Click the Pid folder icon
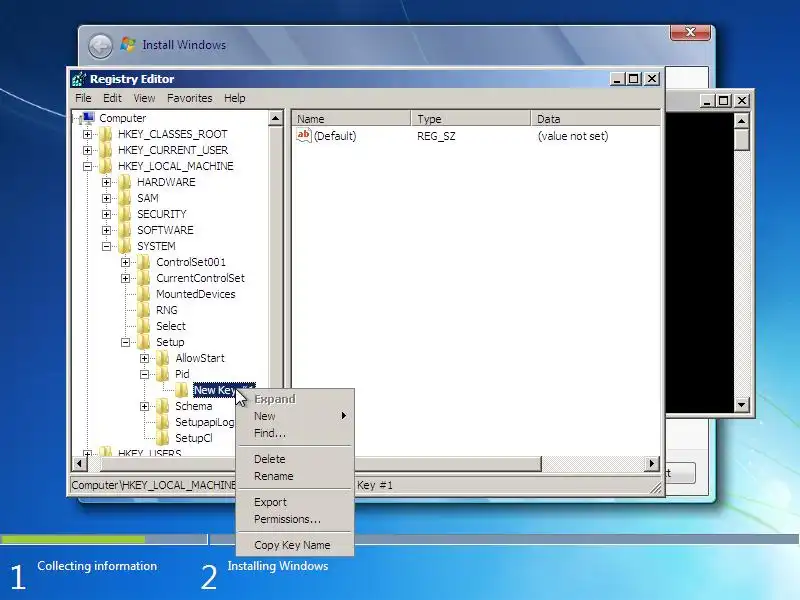 pos(163,374)
